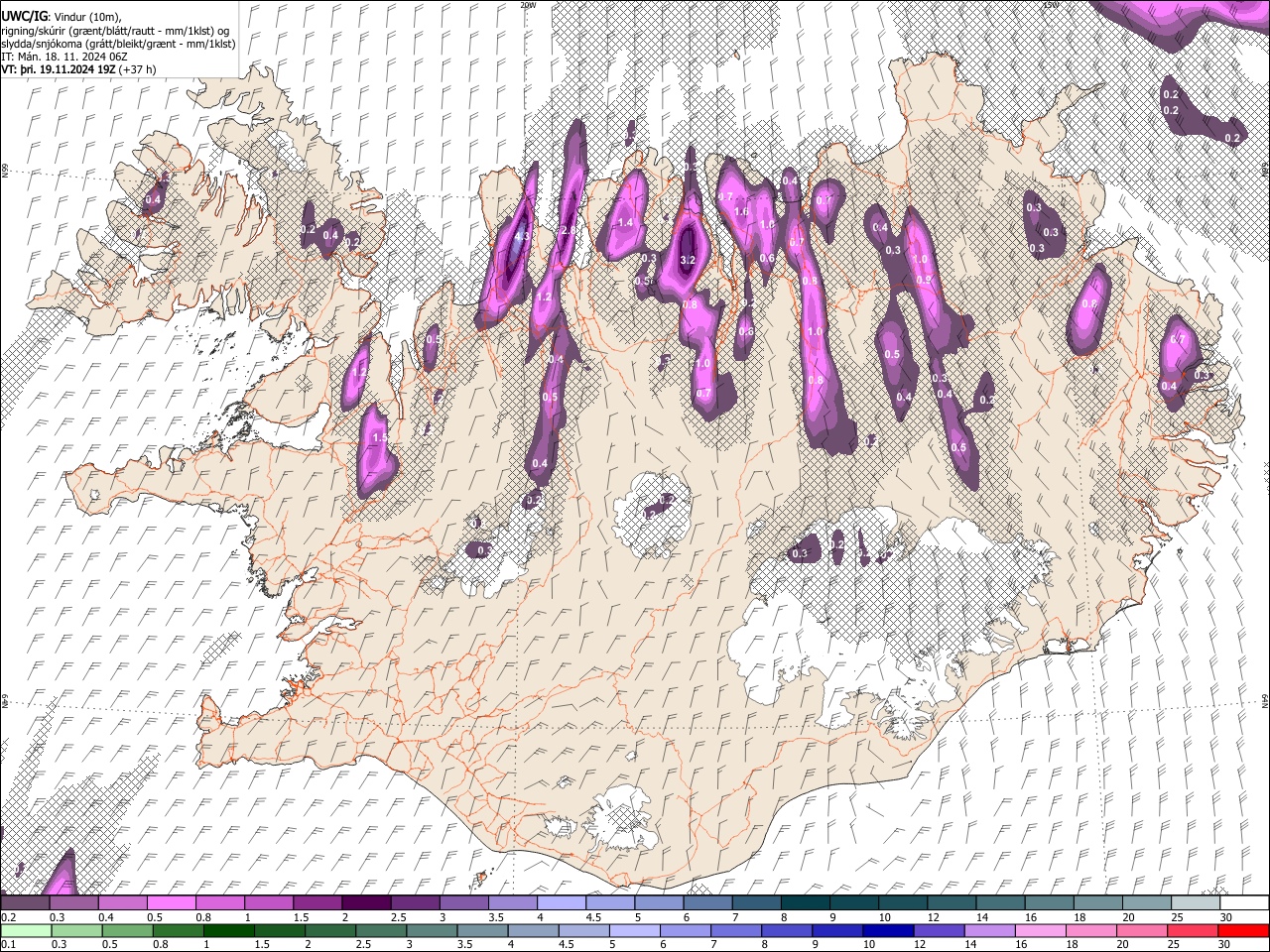Click the '20W' longitude label at top
1270x952 pixels.
528,5
